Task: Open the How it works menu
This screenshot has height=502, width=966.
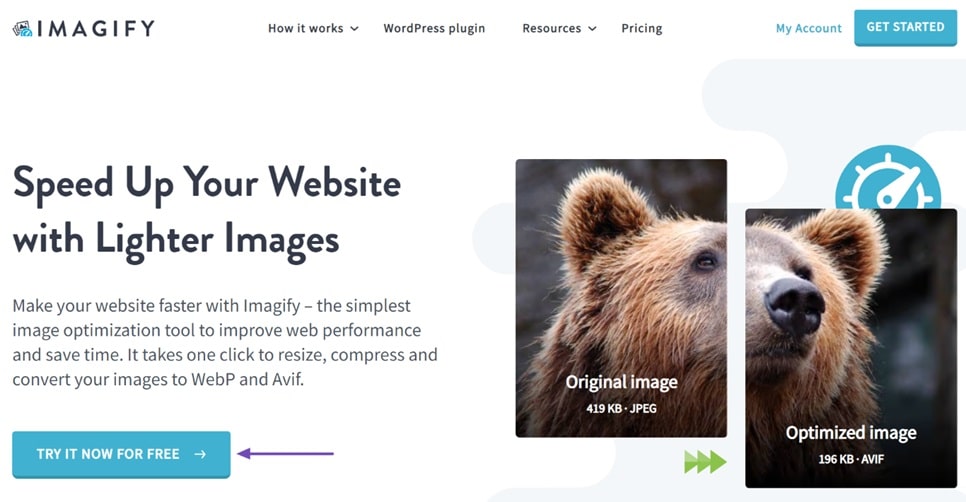Action: pyautogui.click(x=313, y=28)
